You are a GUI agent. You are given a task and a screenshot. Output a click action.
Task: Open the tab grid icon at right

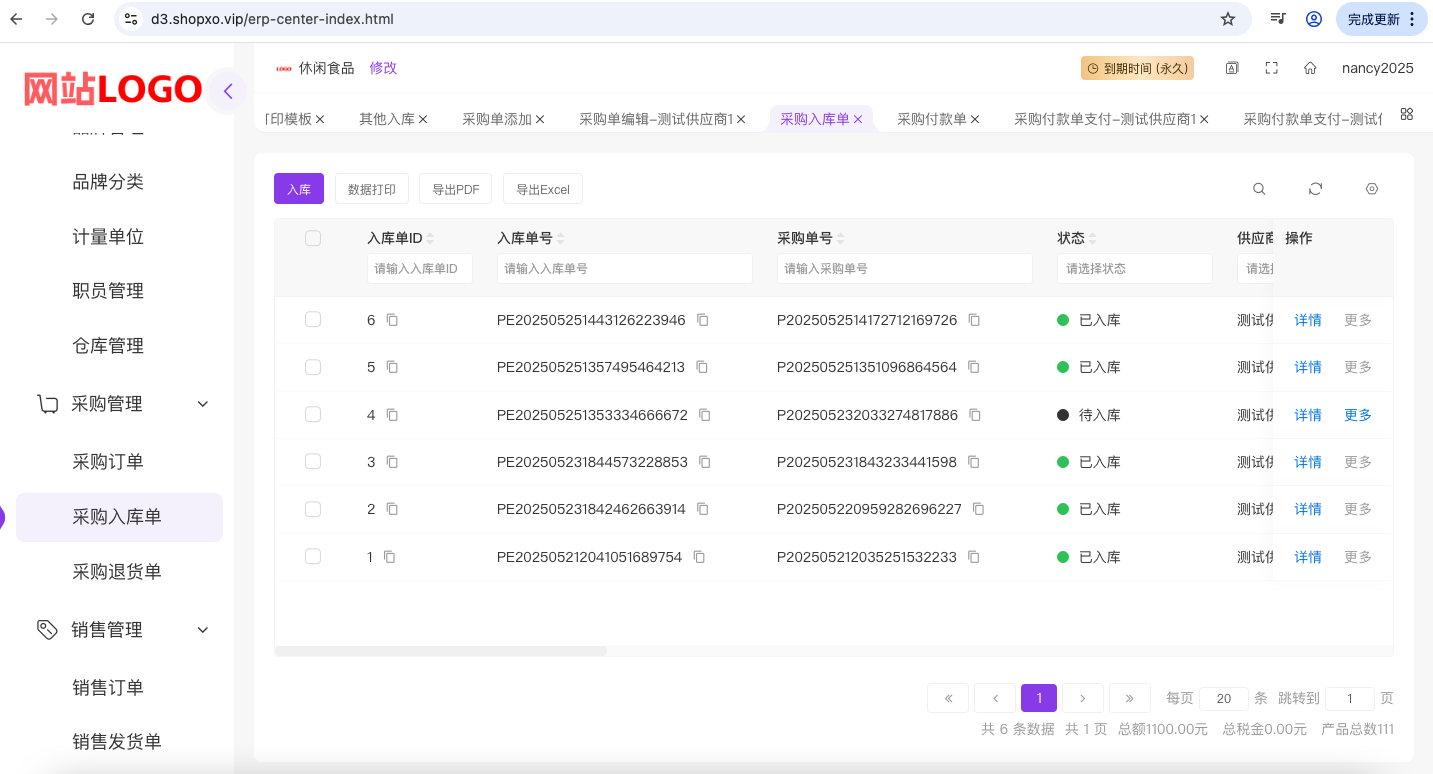[x=1406, y=115]
